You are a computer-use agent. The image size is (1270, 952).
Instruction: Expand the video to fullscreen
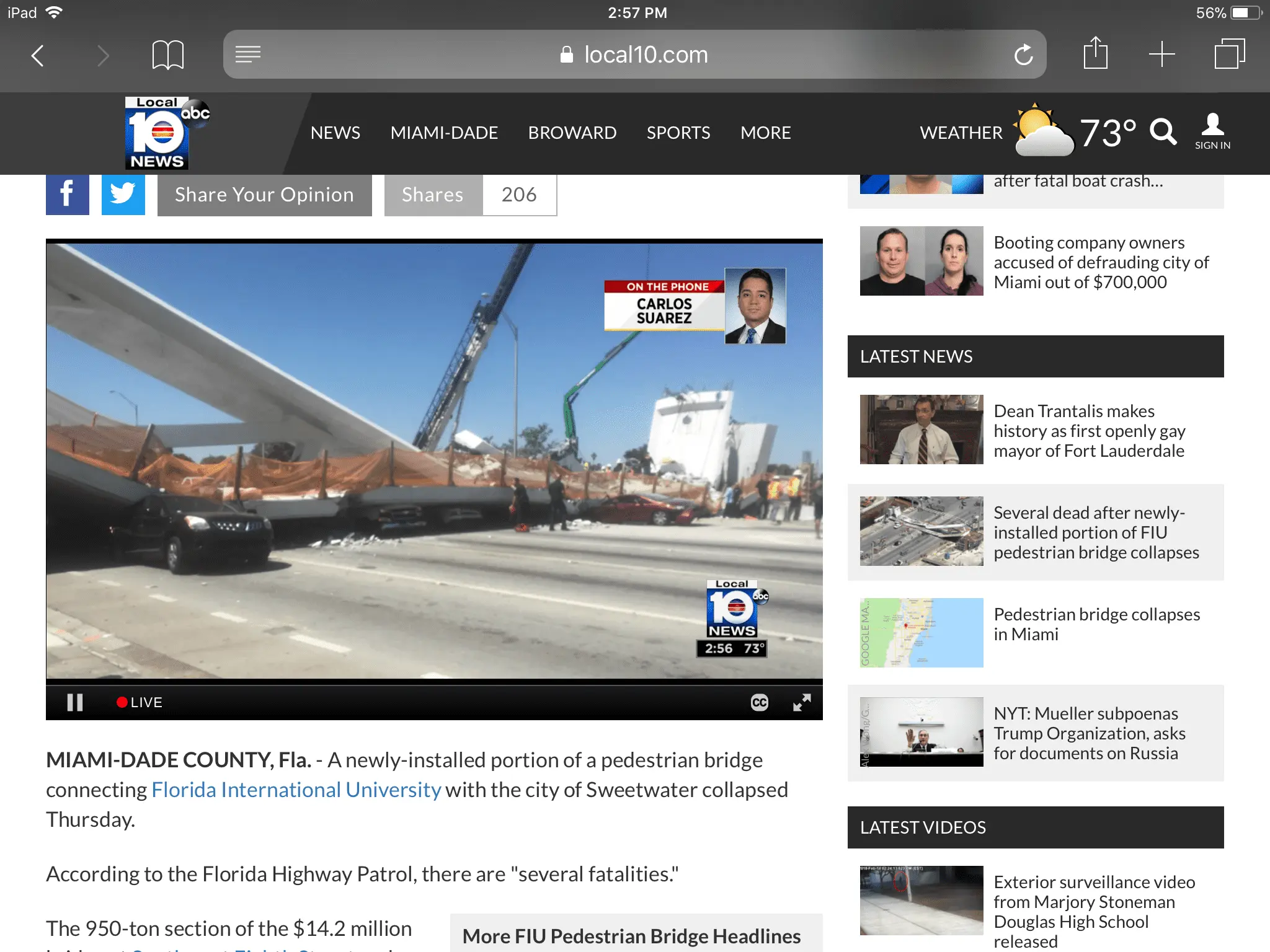(802, 702)
